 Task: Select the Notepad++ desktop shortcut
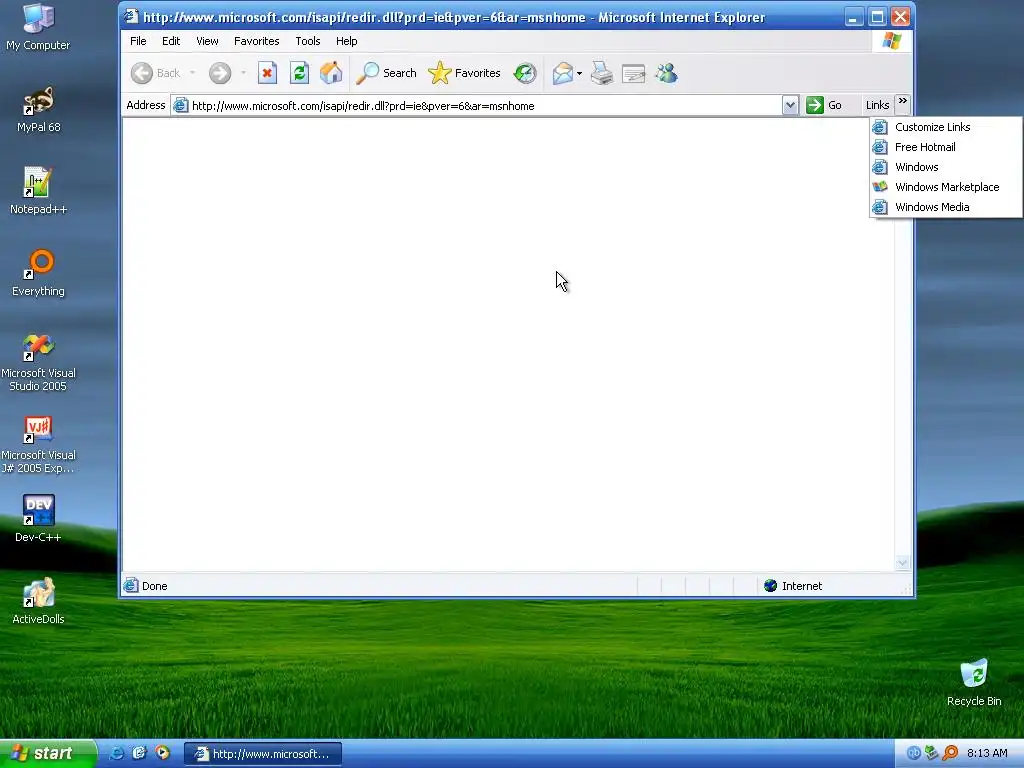tap(38, 191)
